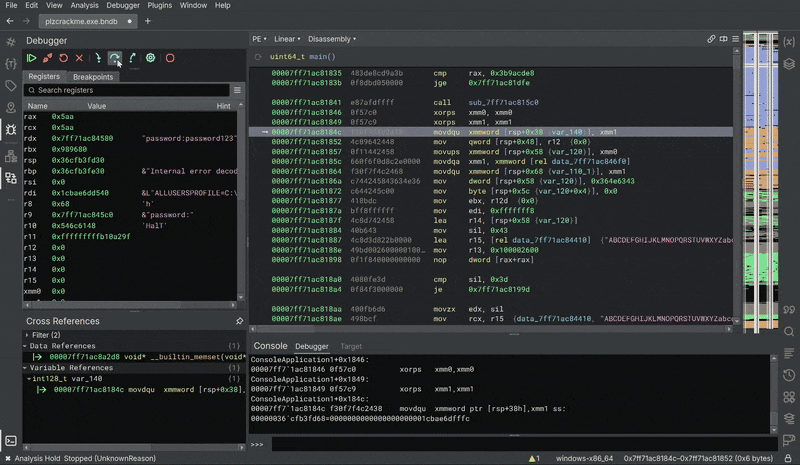Open the Types {T} sidebar icon
The image size is (800, 465).
coord(10,63)
